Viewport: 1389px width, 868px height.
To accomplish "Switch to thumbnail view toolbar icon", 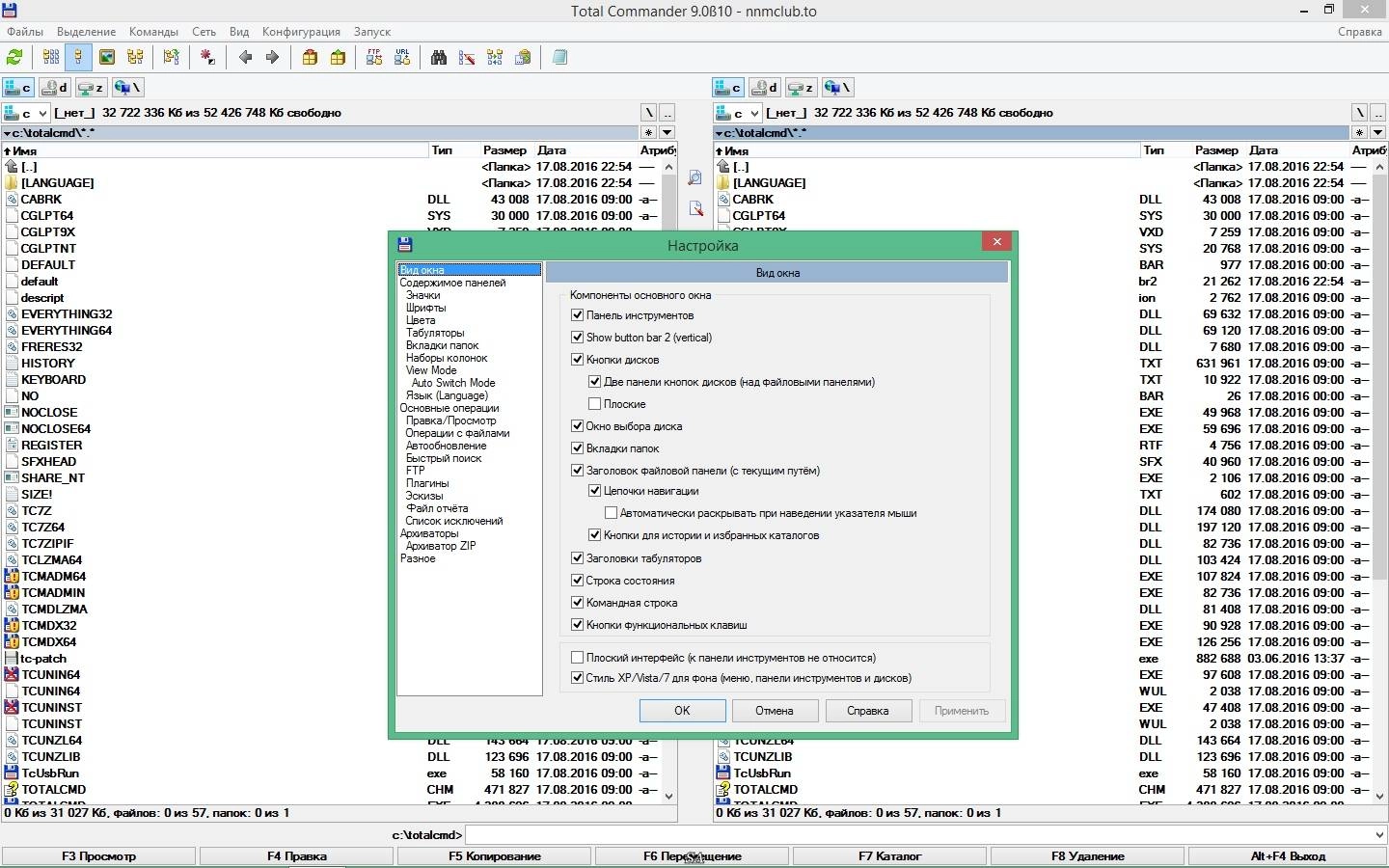I will [107, 58].
